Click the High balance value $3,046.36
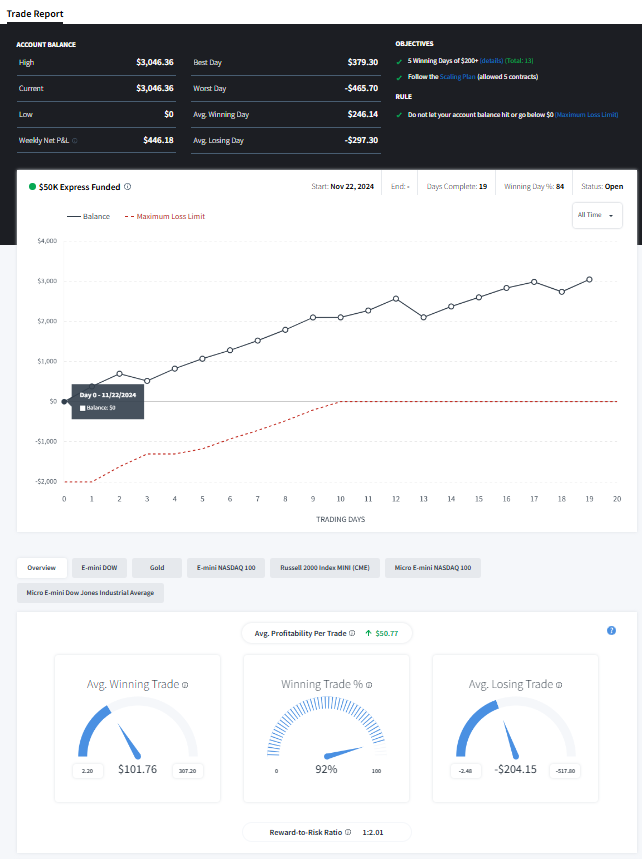642x859 pixels. pyautogui.click(x=155, y=62)
